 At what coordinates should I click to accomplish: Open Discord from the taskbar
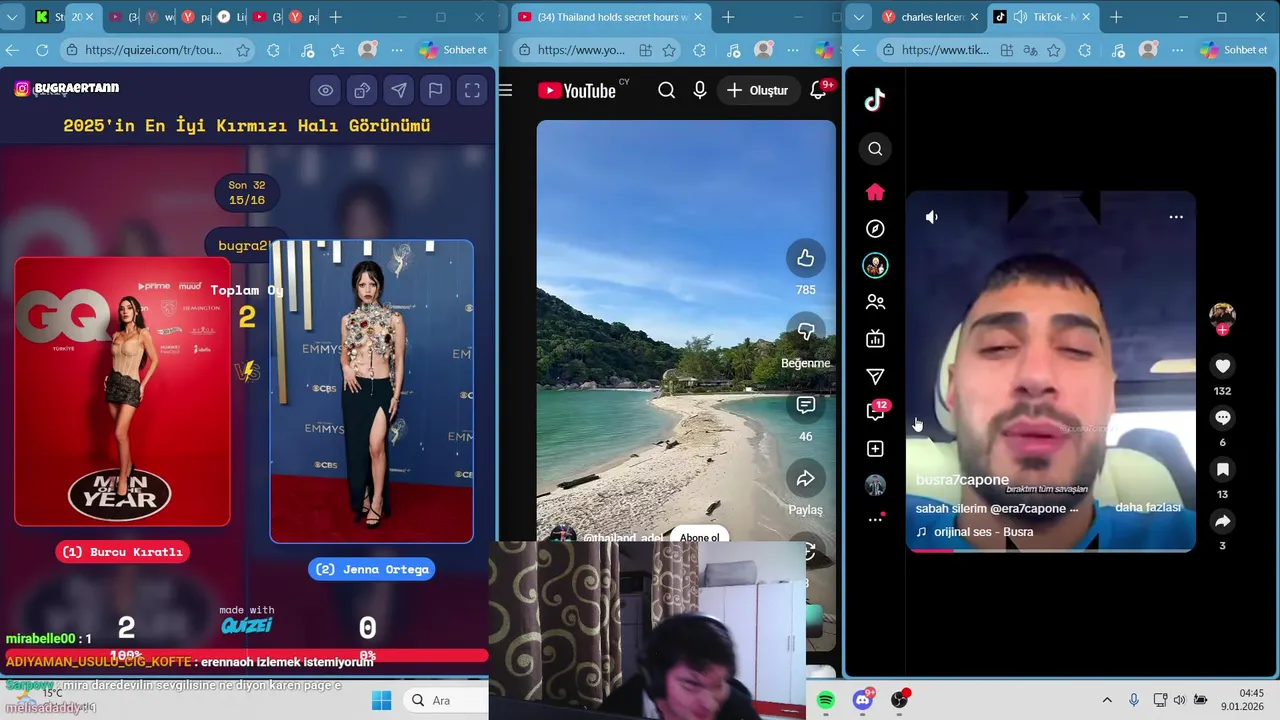pos(863,701)
